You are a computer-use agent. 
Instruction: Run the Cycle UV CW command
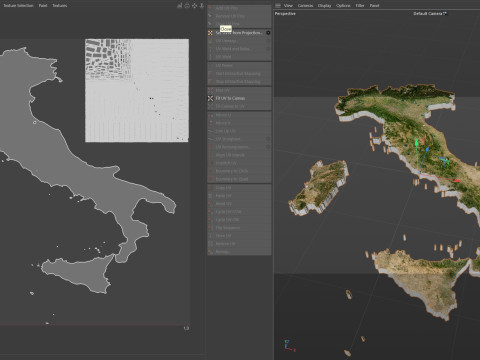tap(239, 220)
